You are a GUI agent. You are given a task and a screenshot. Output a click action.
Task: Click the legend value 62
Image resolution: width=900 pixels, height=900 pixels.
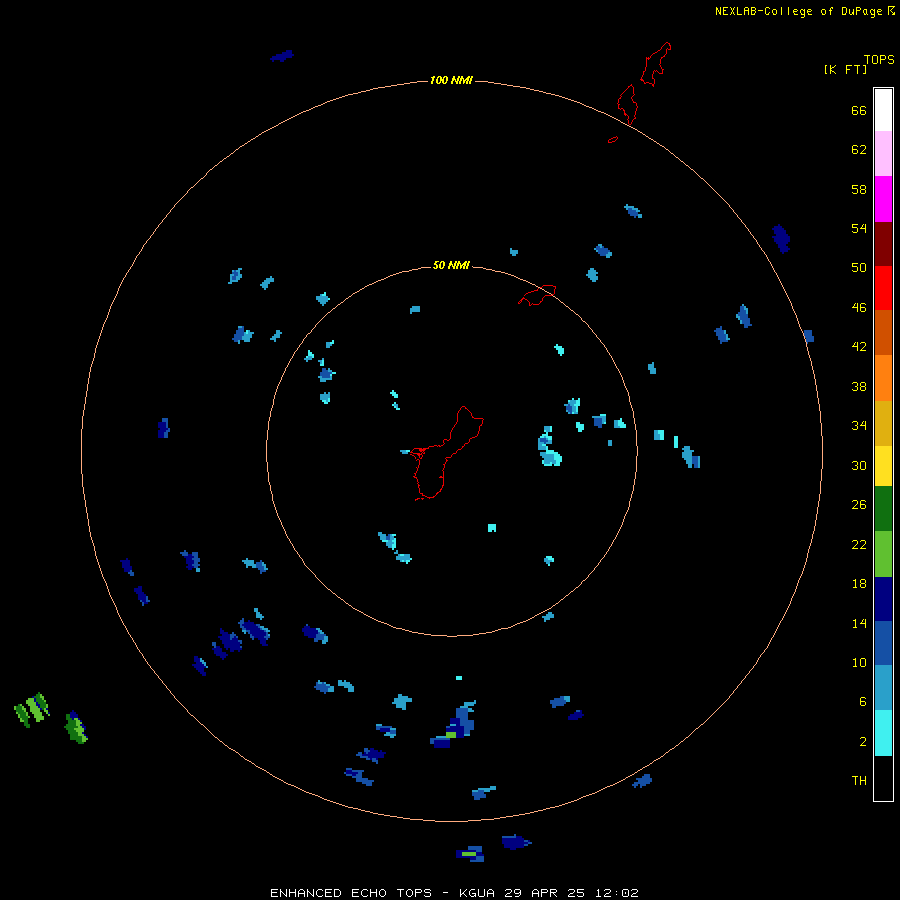[859, 149]
